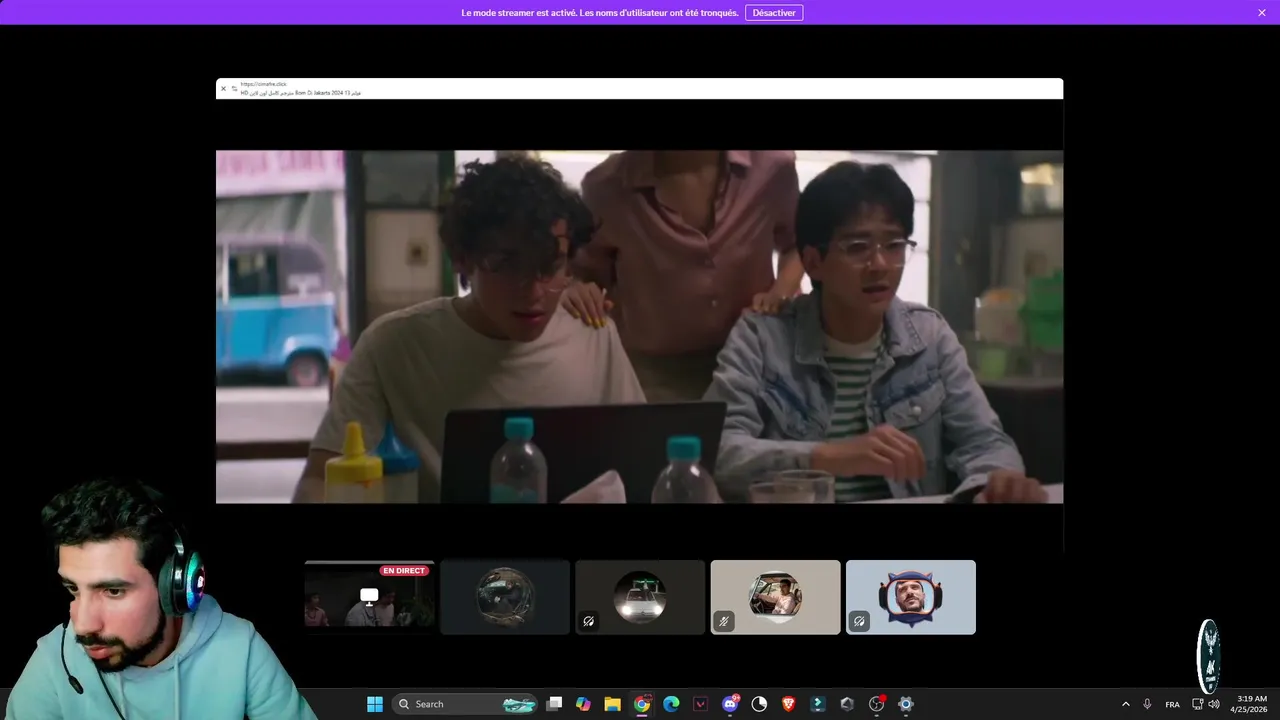Viewport: 1280px width, 720px height.
Task: Open the teal terminal-style app in the taskbar
Action: point(818,704)
